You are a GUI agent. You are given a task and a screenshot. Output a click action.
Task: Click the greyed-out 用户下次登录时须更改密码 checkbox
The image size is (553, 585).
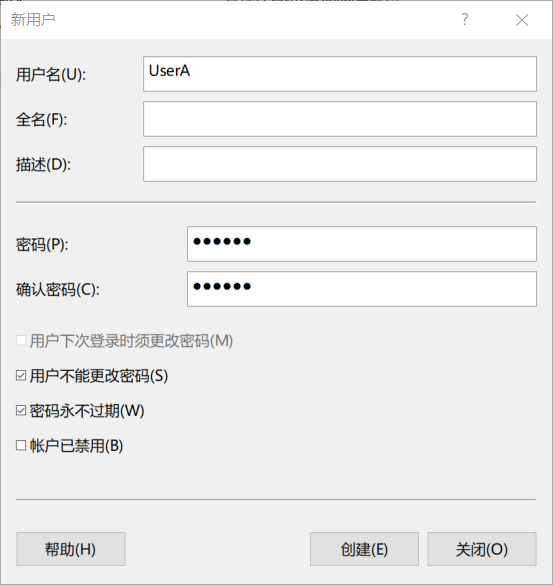click(x=21, y=340)
